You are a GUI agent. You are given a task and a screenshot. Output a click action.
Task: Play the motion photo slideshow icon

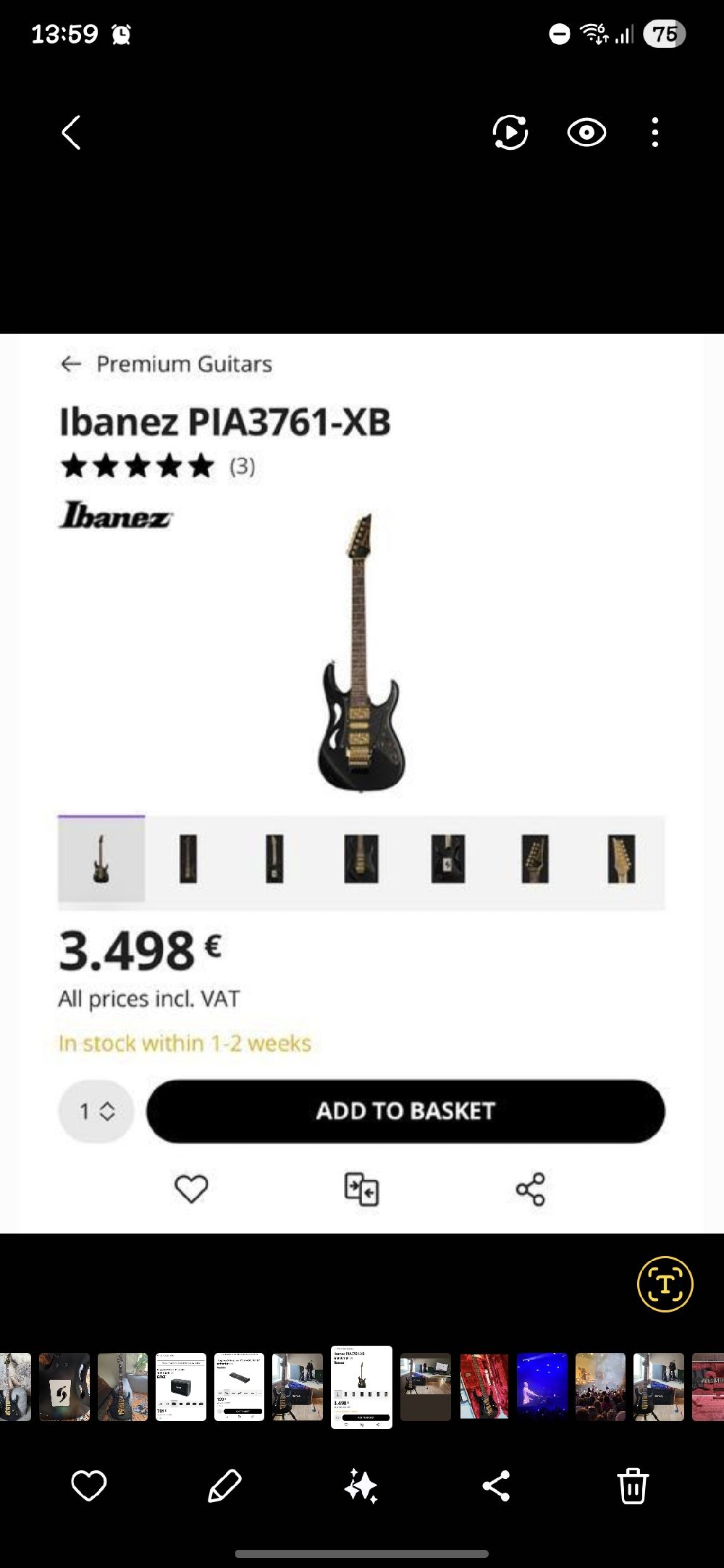tap(510, 133)
